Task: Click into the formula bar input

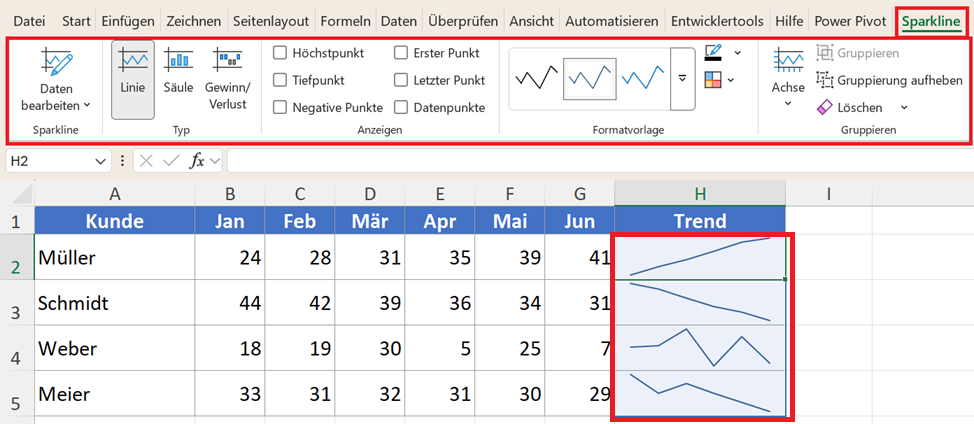Action: pos(598,161)
